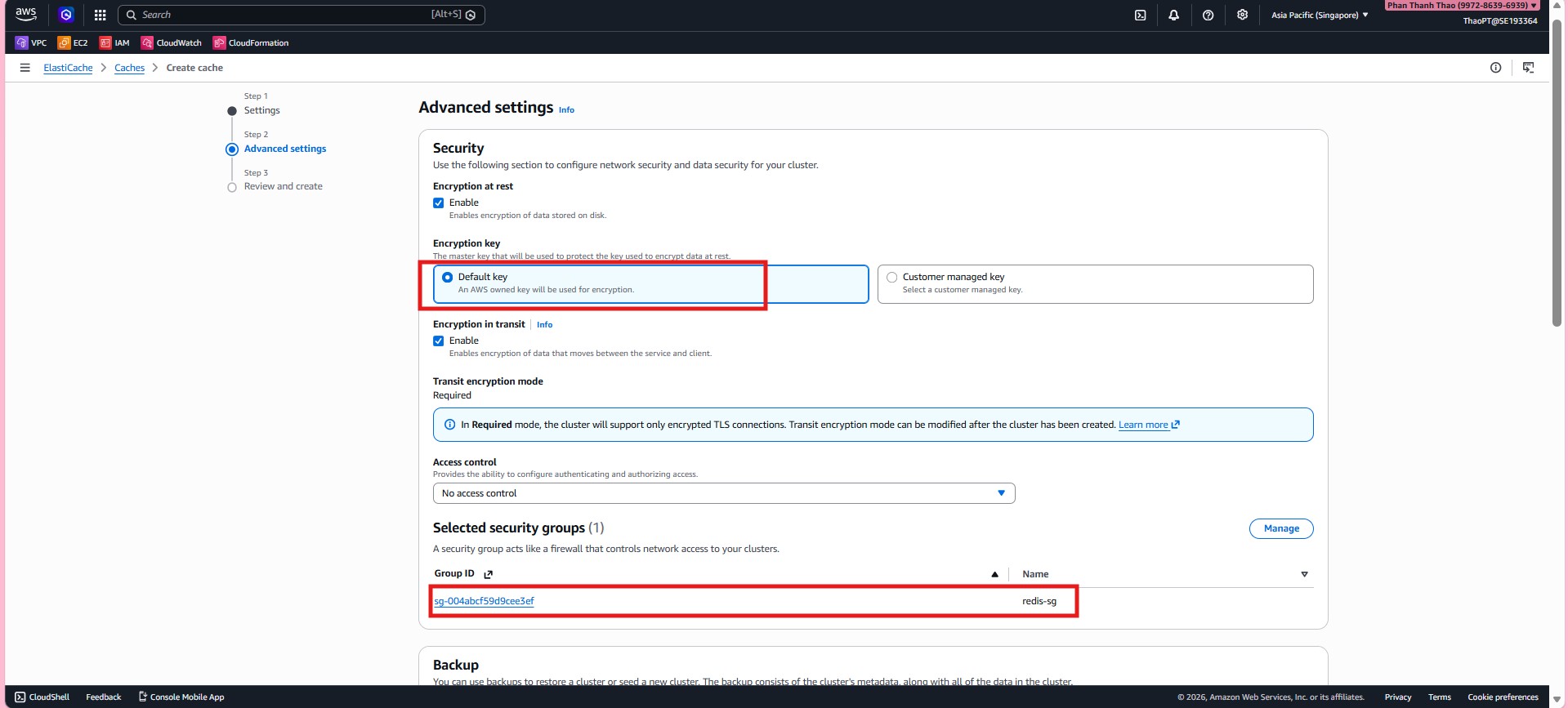The height and width of the screenshot is (708, 1568).
Task: Expand the No access control dropdown
Action: click(724, 493)
